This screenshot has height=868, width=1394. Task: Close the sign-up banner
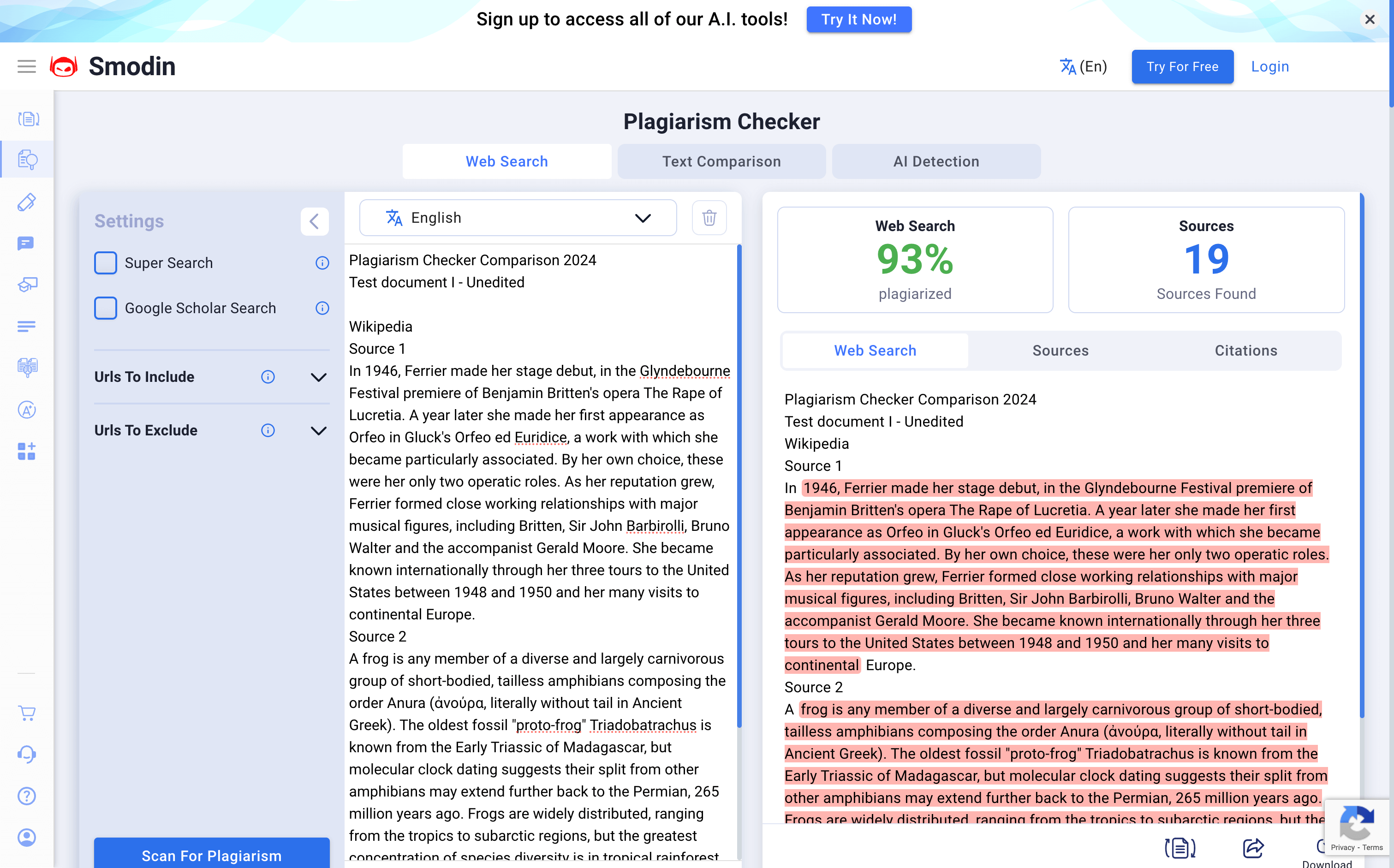click(1370, 19)
